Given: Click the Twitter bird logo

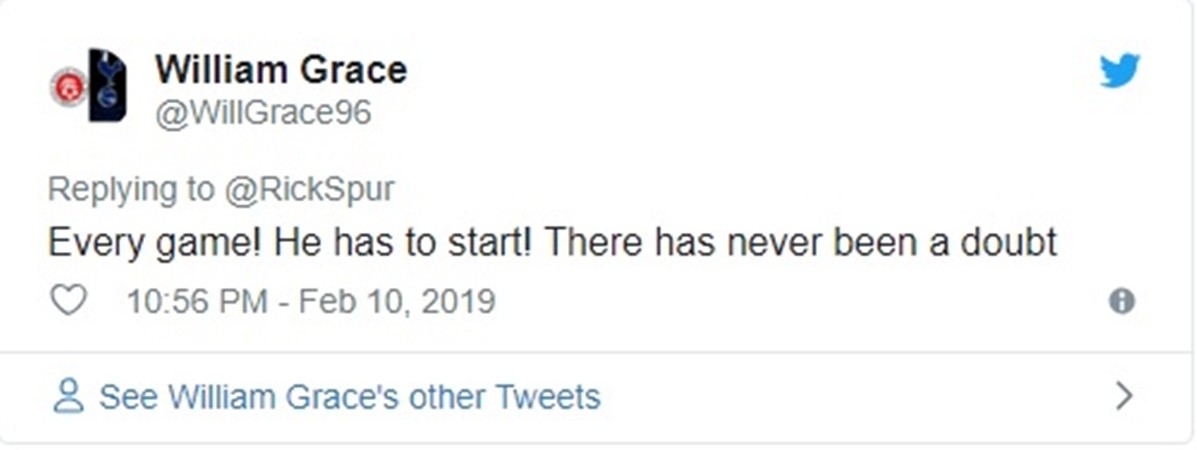Looking at the screenshot, I should coord(1120,71).
